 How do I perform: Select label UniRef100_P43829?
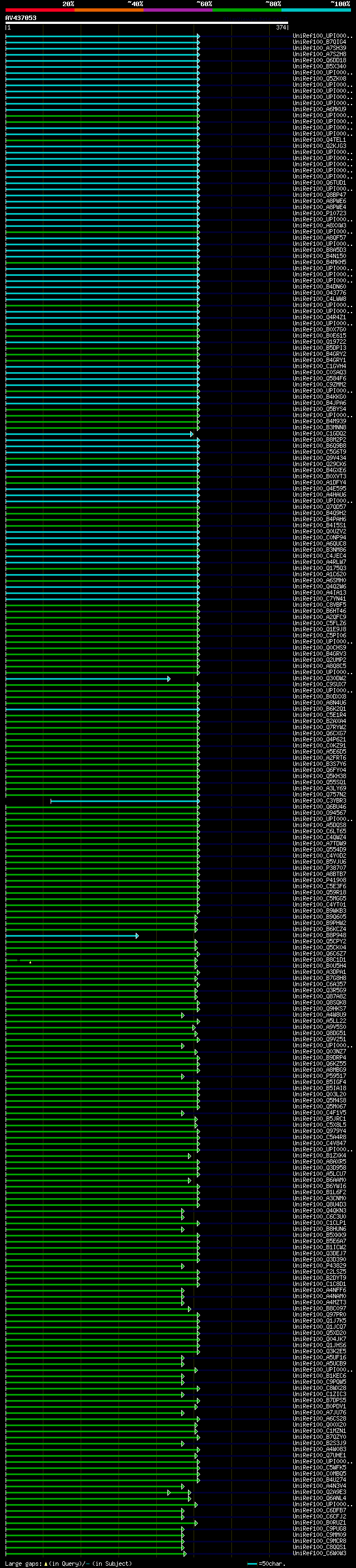tap(319, 1266)
